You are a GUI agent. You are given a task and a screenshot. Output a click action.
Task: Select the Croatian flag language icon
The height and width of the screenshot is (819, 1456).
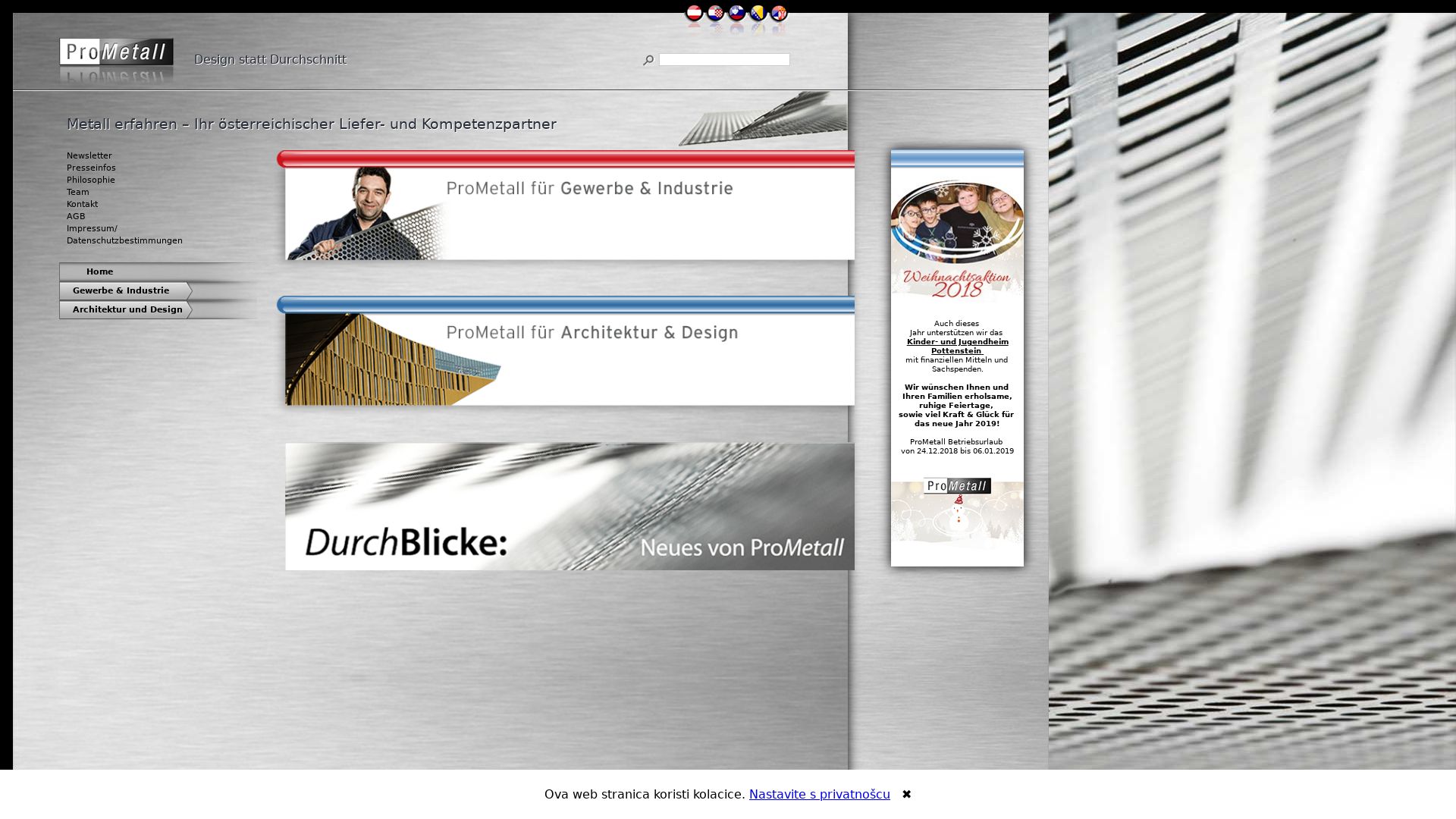pos(715,14)
